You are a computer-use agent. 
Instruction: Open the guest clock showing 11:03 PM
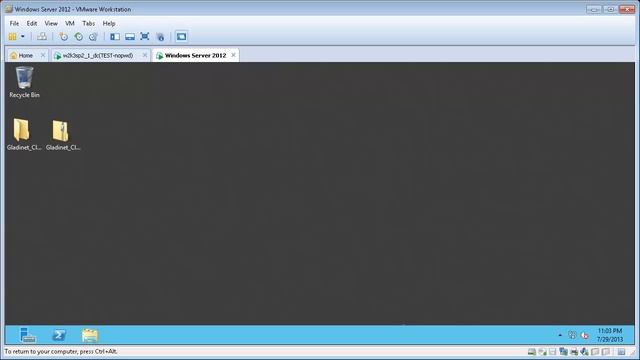(610, 335)
